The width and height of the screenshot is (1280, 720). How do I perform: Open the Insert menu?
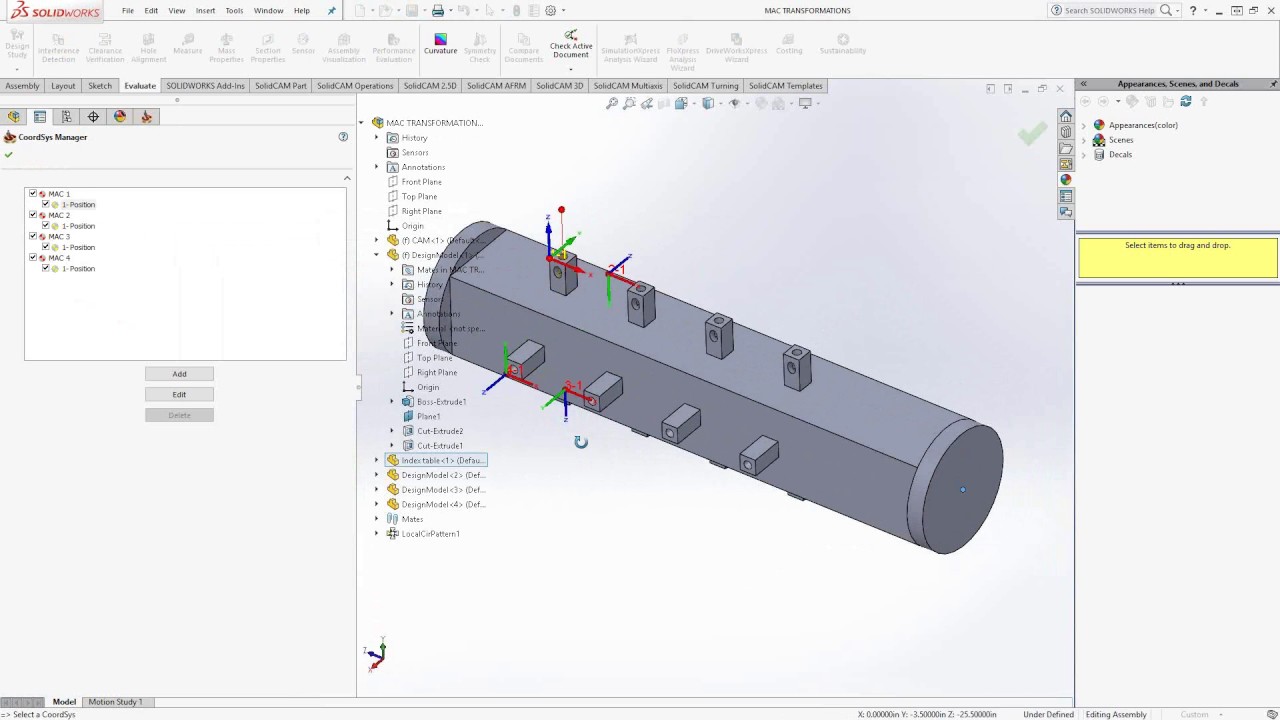(205, 11)
